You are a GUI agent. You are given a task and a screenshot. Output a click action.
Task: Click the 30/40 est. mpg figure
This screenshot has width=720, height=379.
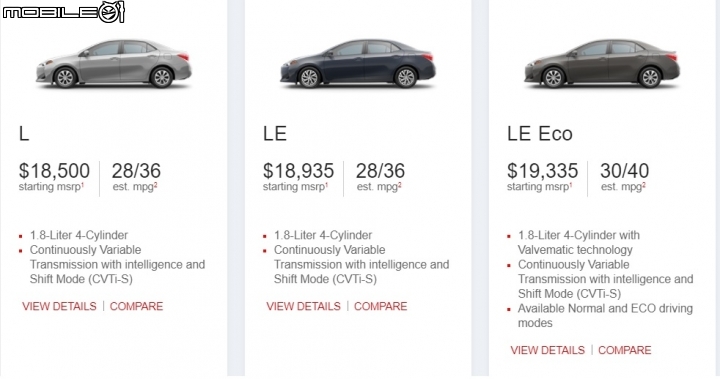tap(624, 171)
